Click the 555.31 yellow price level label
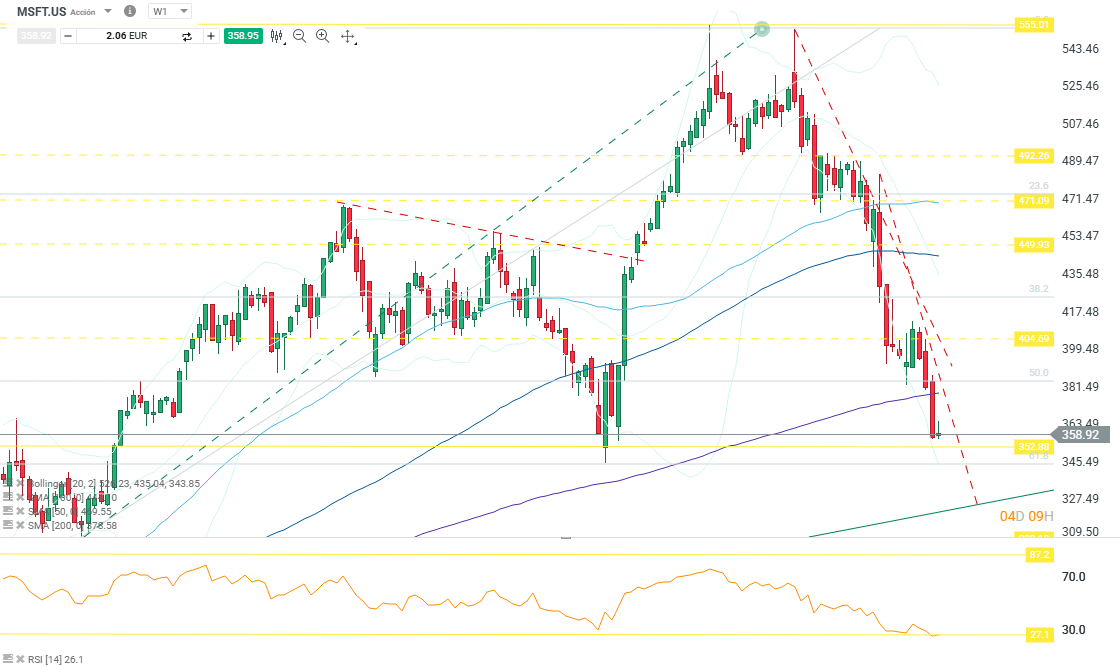1120x667 pixels. point(1035,24)
